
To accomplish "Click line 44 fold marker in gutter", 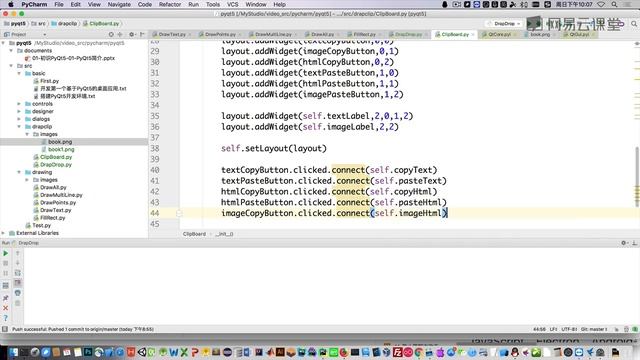I will 179,213.
